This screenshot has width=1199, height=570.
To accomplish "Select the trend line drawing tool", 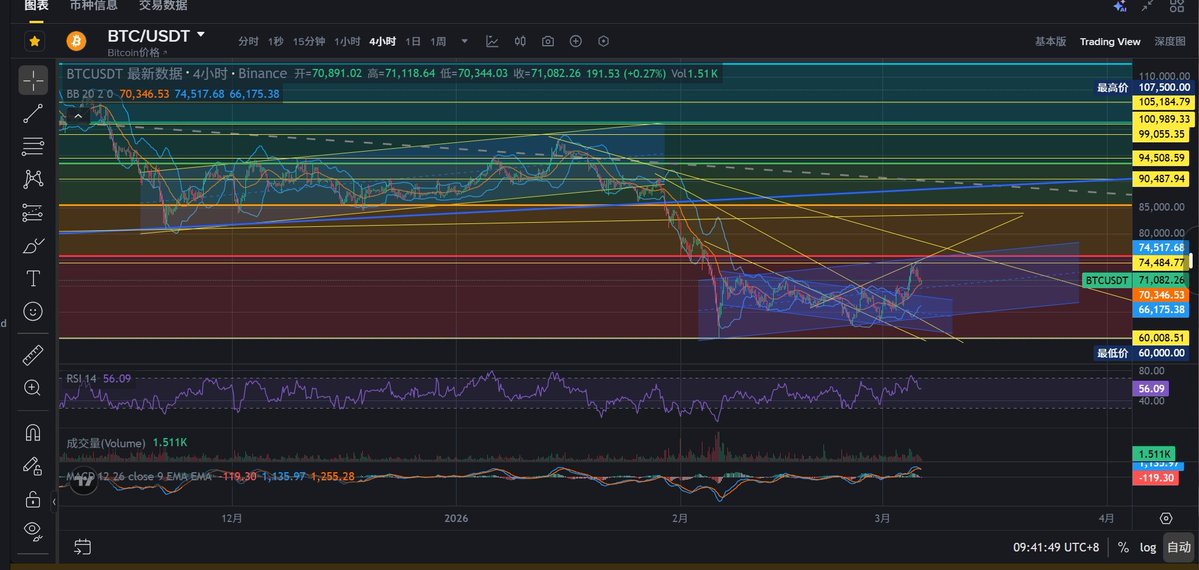I will [x=33, y=113].
